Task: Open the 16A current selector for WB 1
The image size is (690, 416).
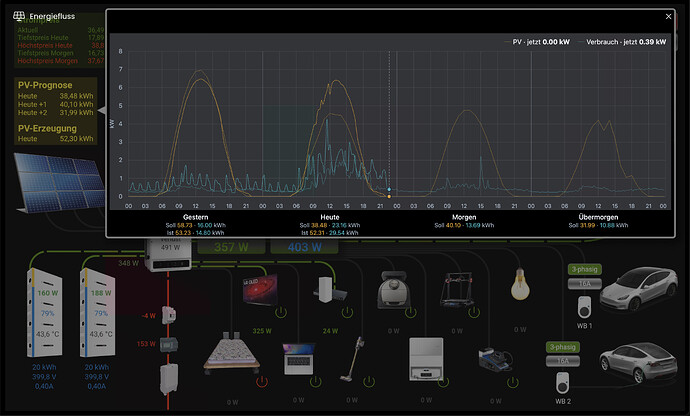Action: point(584,283)
